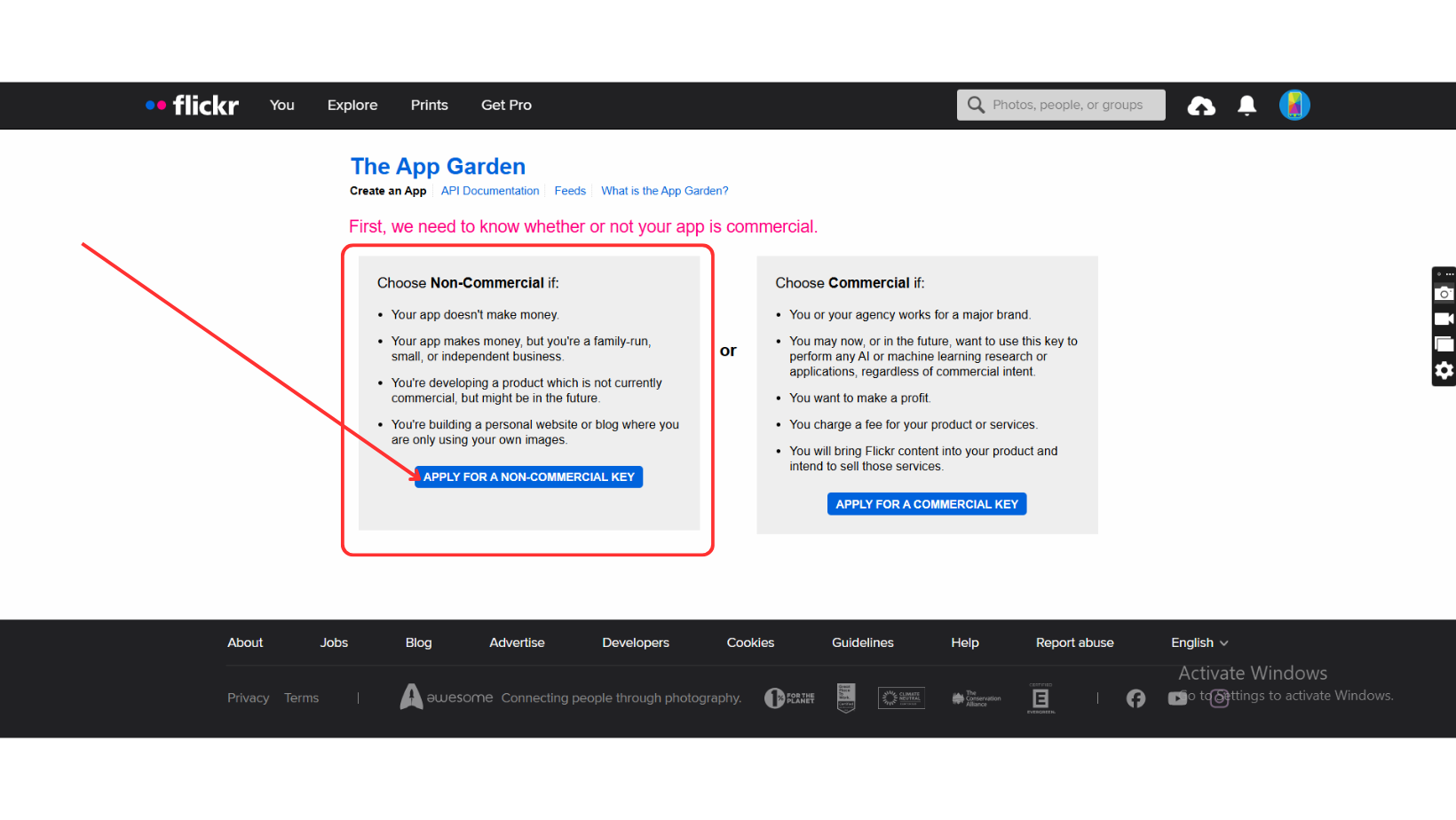Focus the photos, people, or groups search field
Viewport: 1456px width, 820px height.
tap(1068, 106)
